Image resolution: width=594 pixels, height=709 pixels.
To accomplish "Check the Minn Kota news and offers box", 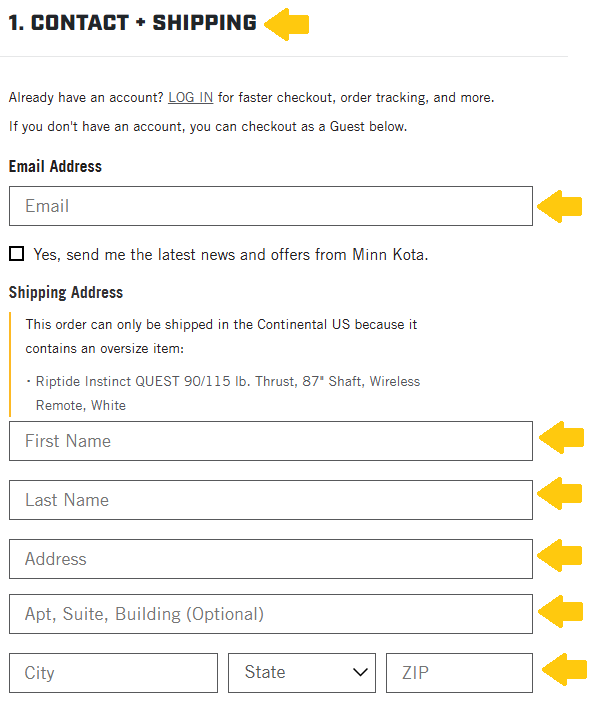I will click(x=17, y=254).
